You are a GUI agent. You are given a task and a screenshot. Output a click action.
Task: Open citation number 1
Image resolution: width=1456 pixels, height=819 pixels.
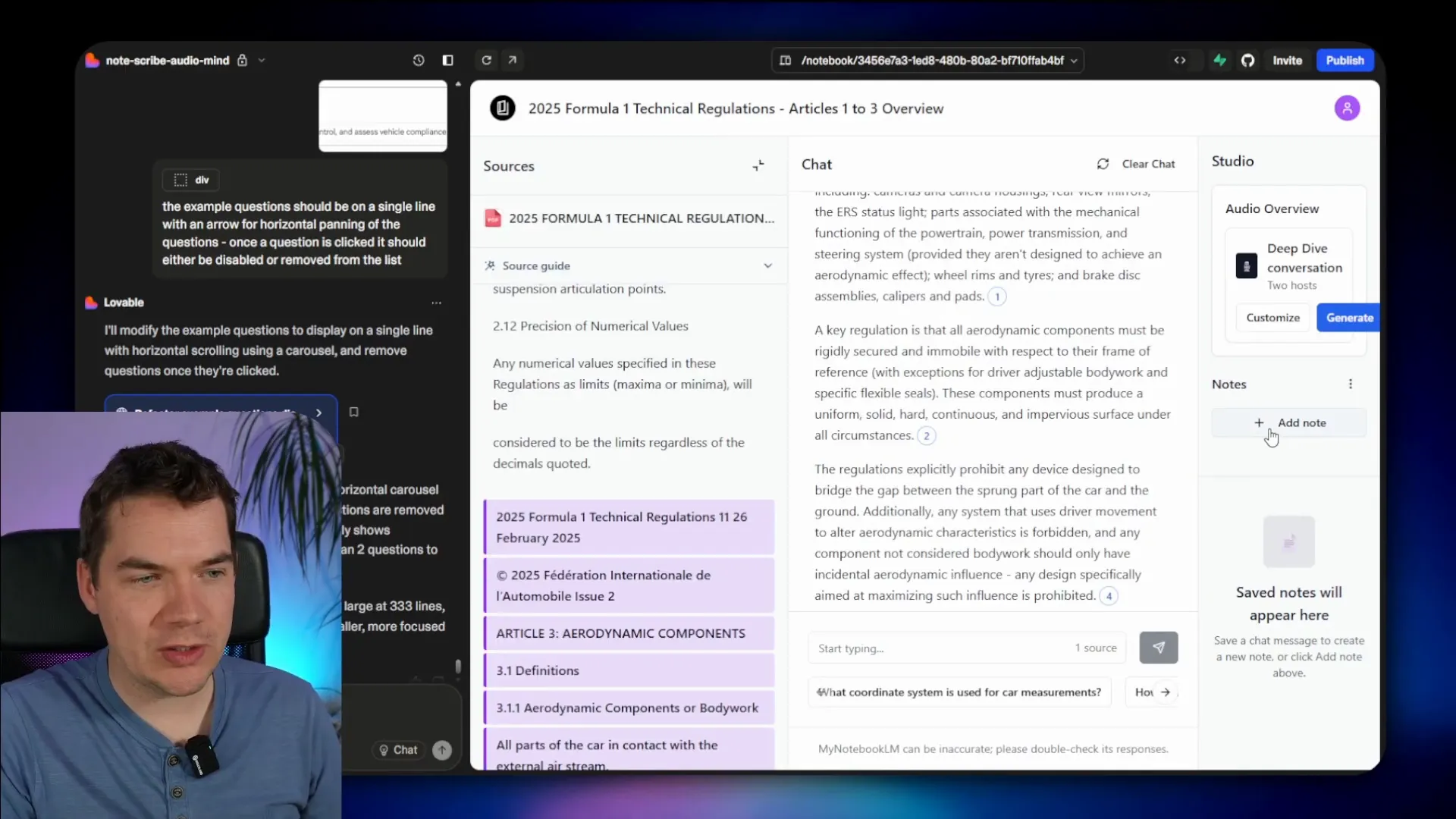click(x=997, y=297)
